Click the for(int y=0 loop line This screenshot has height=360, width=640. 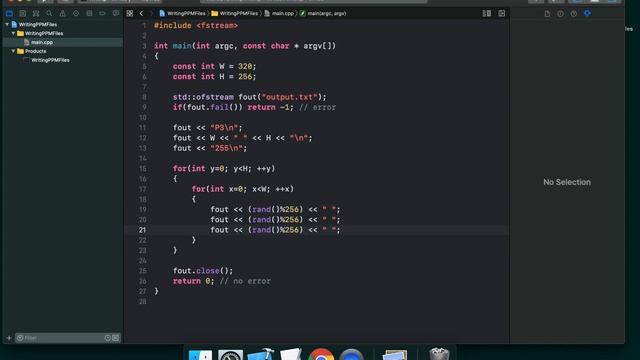point(224,169)
